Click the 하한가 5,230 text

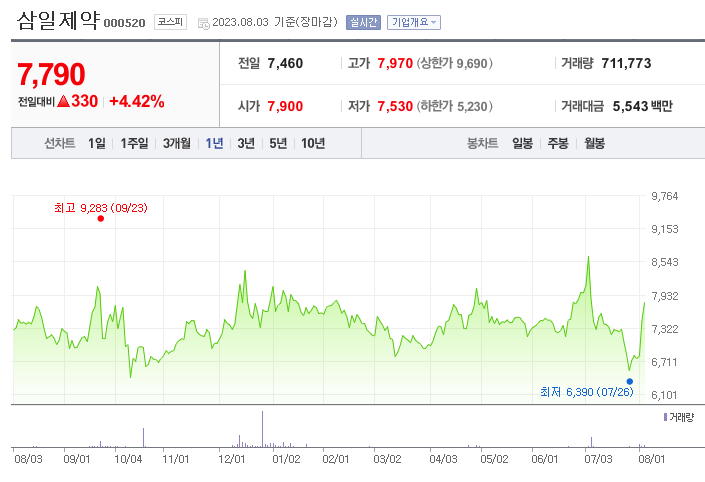[454, 107]
